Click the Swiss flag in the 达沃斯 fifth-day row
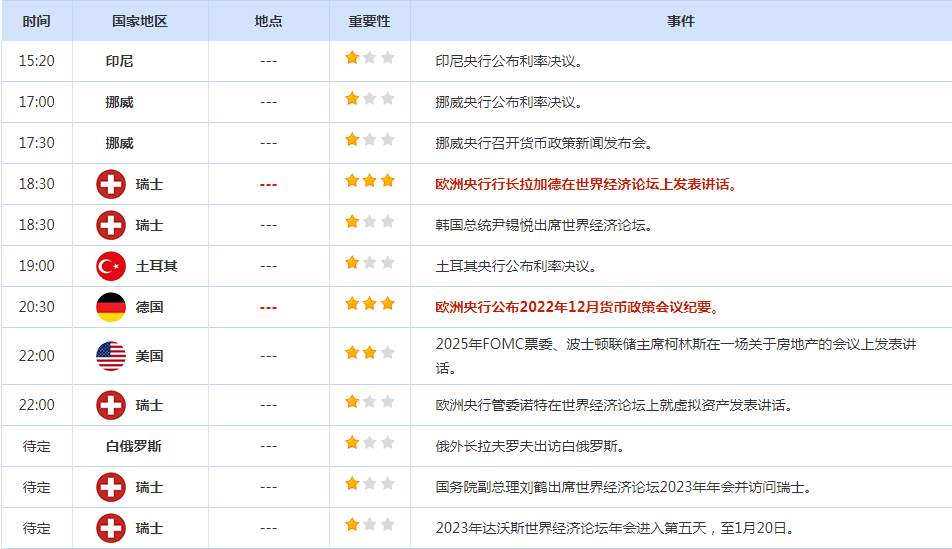 pyautogui.click(x=111, y=528)
